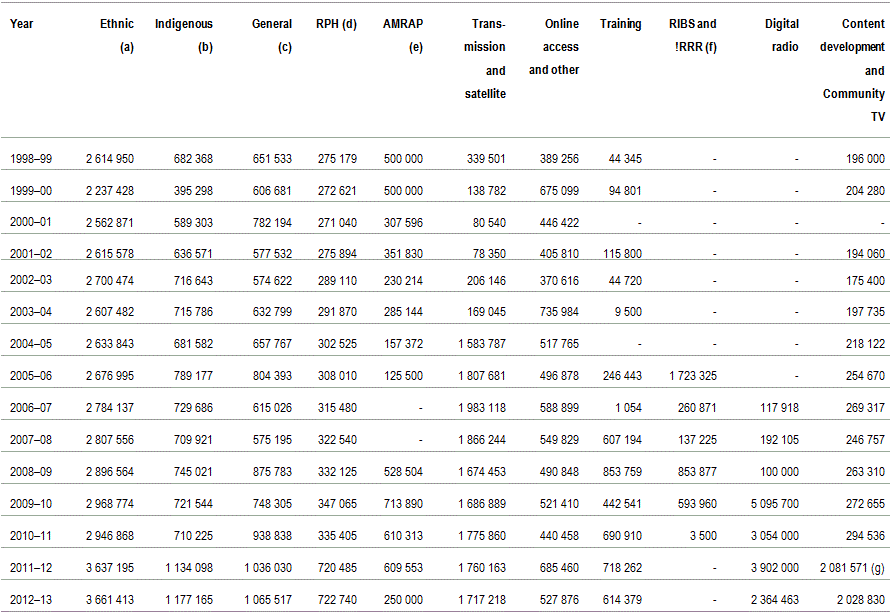This screenshot has height=615, width=891.
Task: Click the Indigenous (b) column header
Action: click(x=184, y=35)
